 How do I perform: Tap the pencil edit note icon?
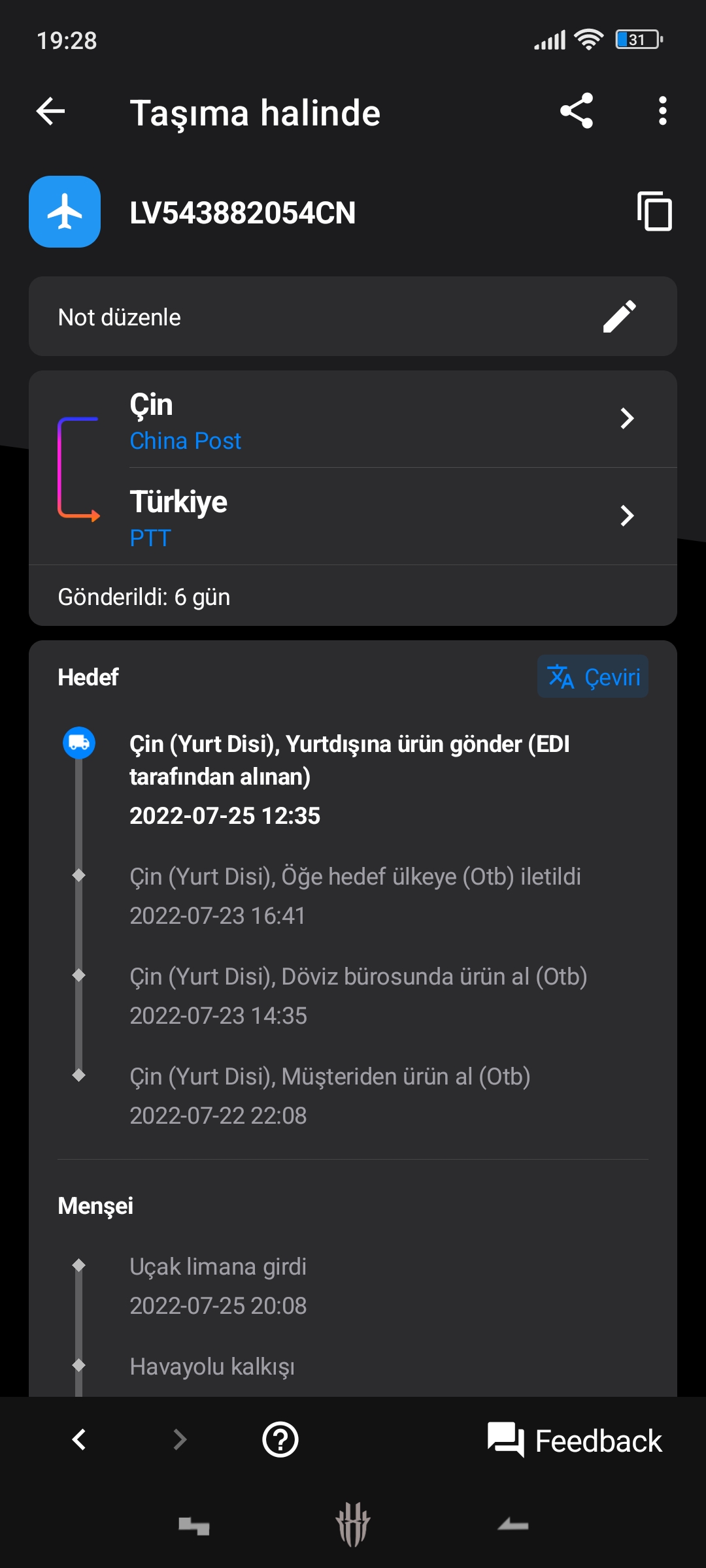point(619,317)
